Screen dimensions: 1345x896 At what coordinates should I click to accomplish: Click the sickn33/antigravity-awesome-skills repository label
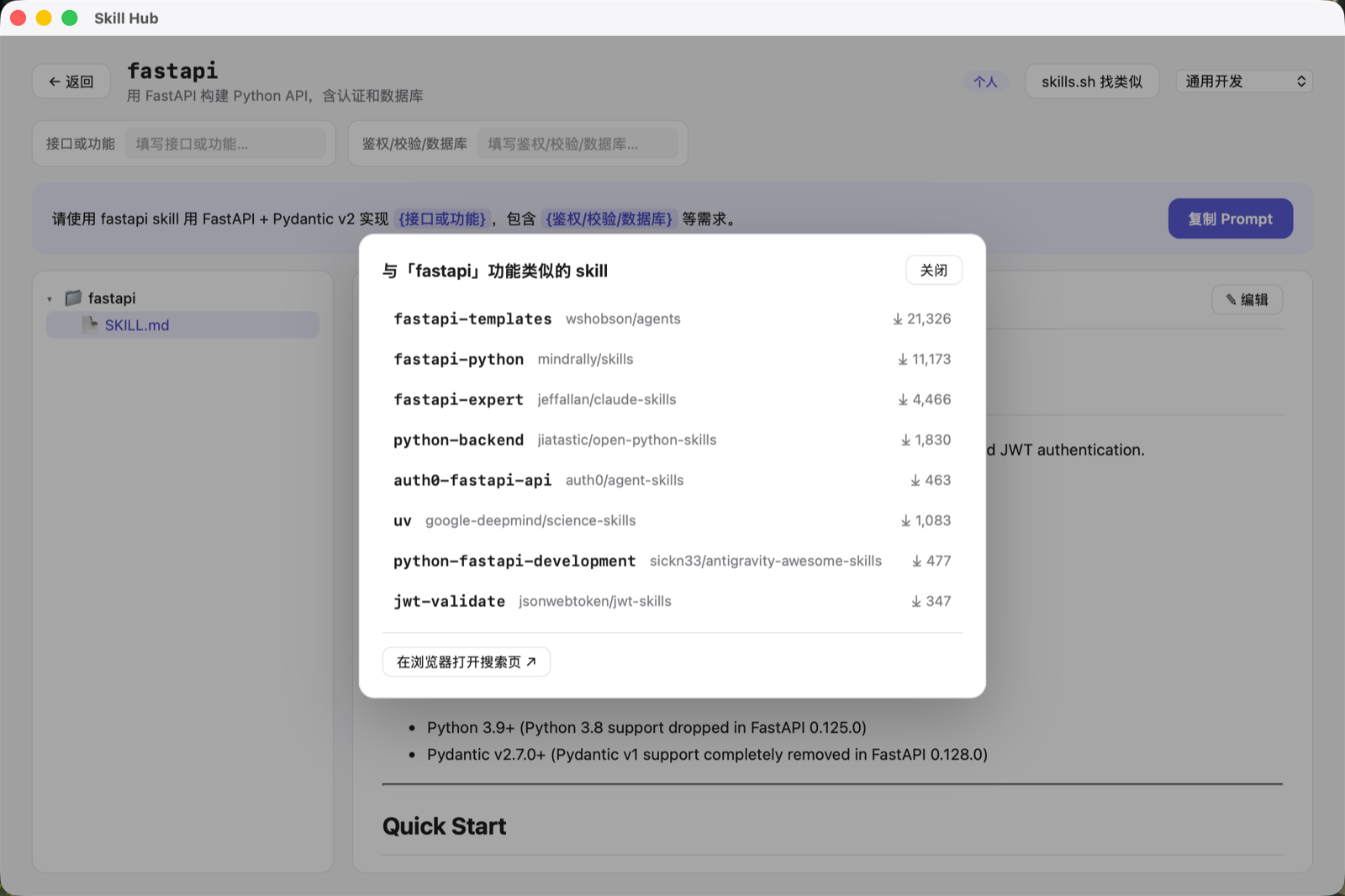(766, 561)
